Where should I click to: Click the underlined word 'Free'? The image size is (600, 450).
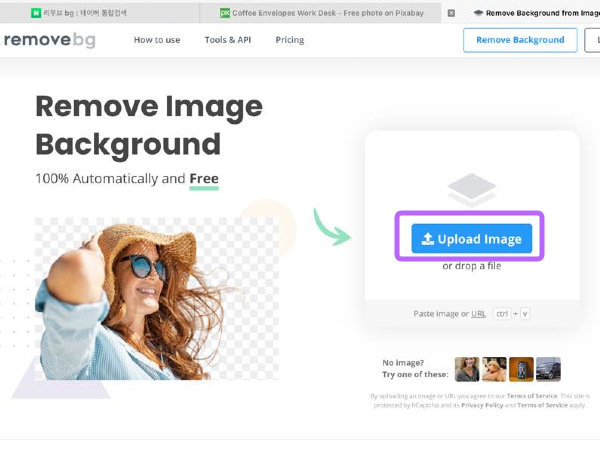click(x=204, y=179)
